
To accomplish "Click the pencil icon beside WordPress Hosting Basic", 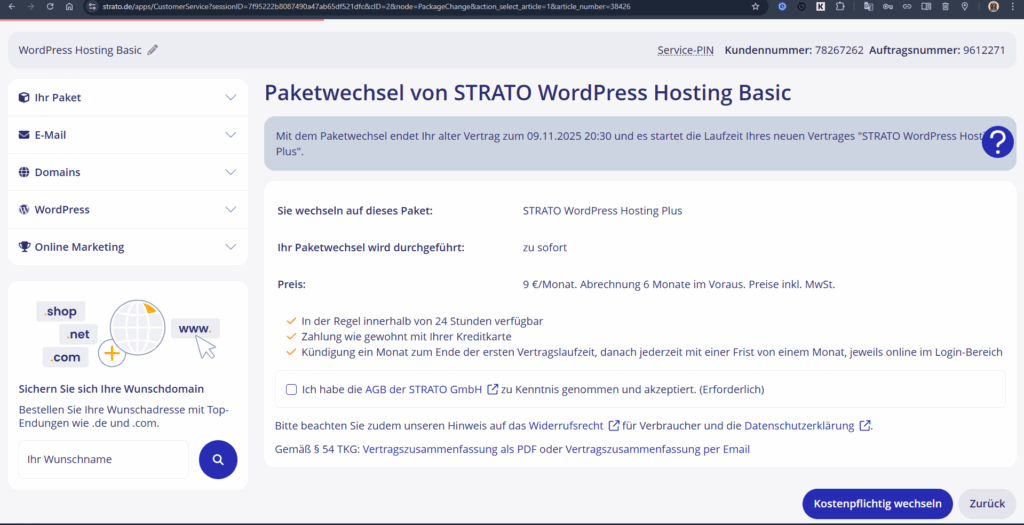I will coord(153,50).
